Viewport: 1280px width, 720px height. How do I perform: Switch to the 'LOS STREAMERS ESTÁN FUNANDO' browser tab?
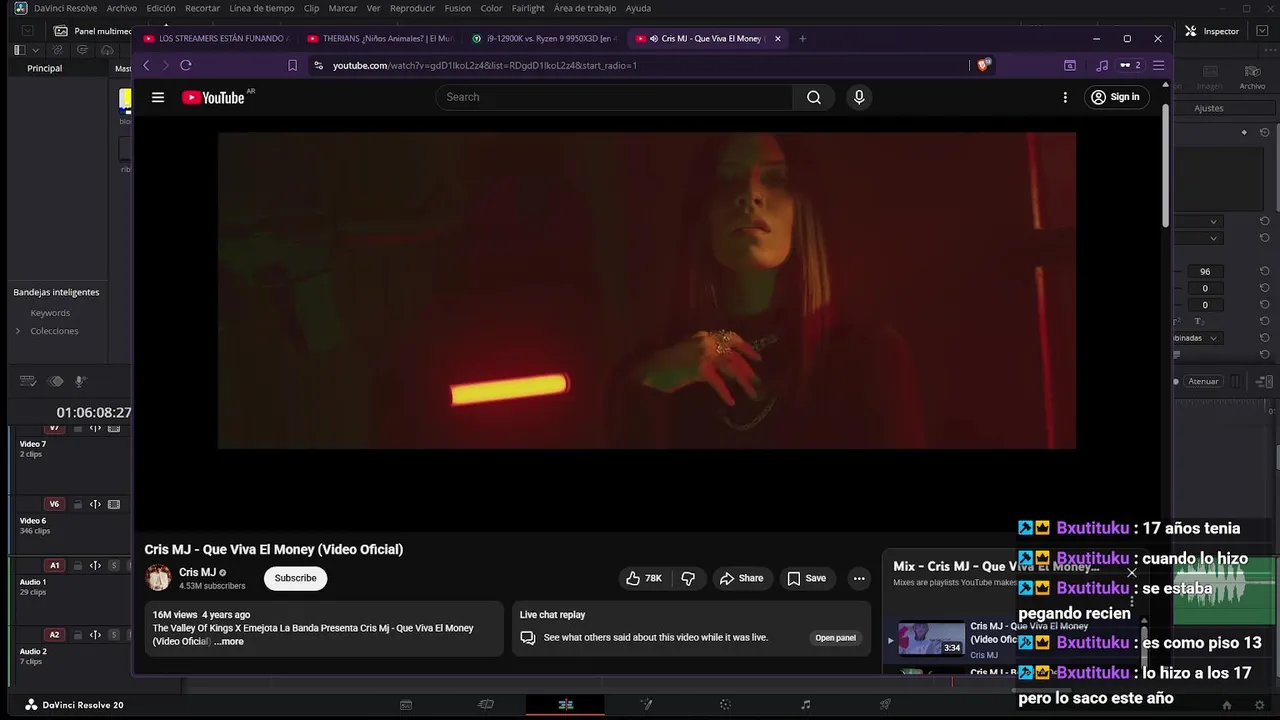(x=216, y=39)
